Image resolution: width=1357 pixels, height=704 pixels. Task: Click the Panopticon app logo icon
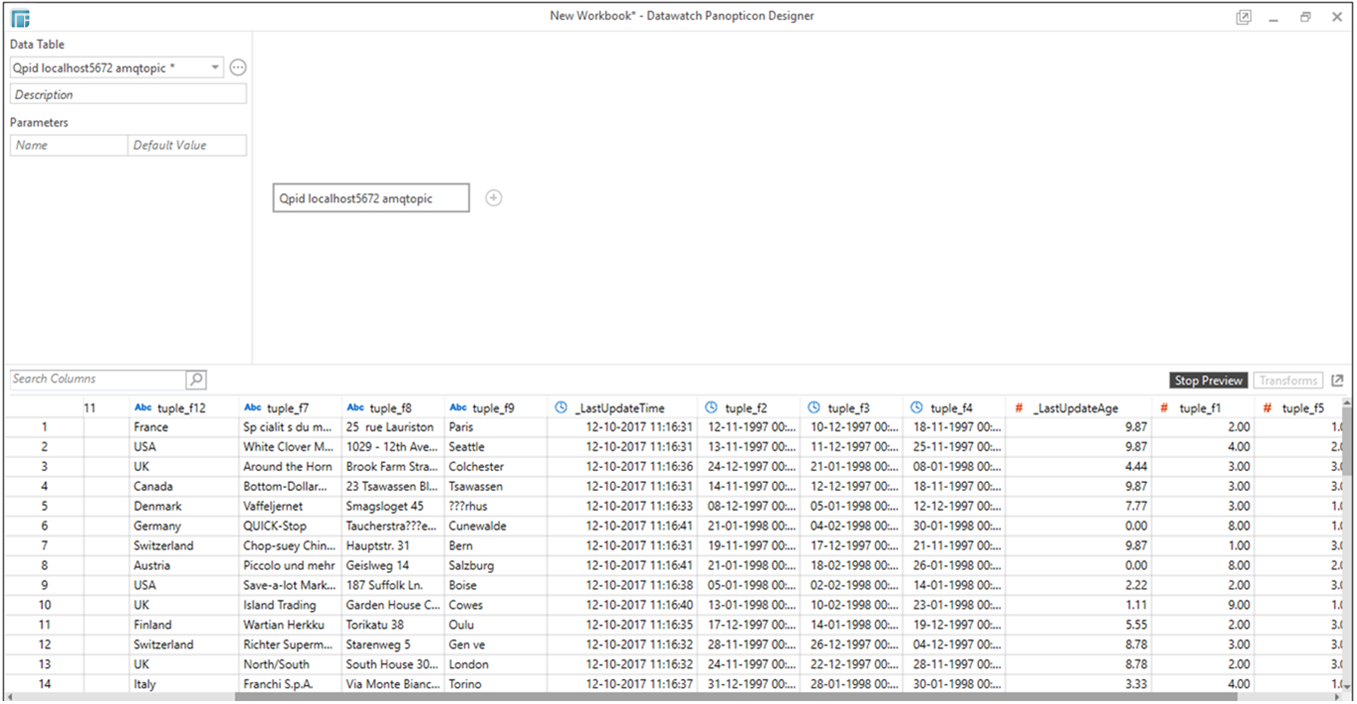point(20,18)
